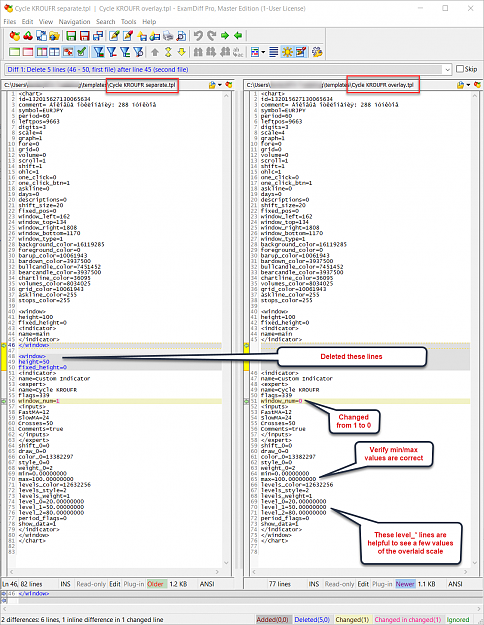Click the Options gear-and-wrench icon
Screen dimensions: 484x625
pyautogui.click(x=317, y=52)
